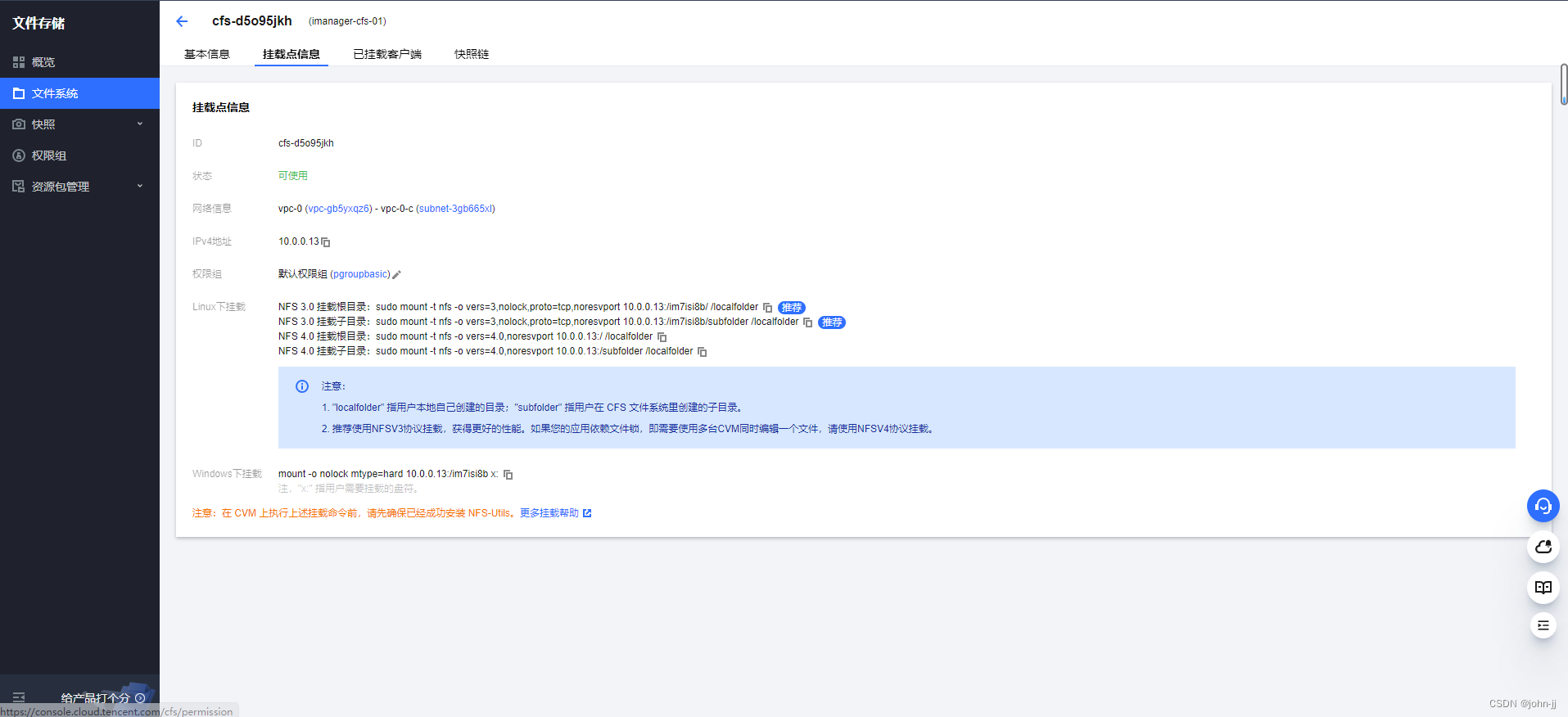
Task: Click the title cfs-d5o95jkh heading
Action: coord(252,21)
